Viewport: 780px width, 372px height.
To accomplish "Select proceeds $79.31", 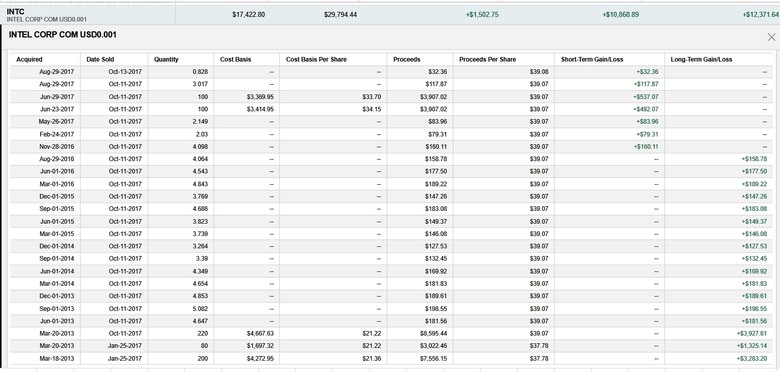I will 437,134.
